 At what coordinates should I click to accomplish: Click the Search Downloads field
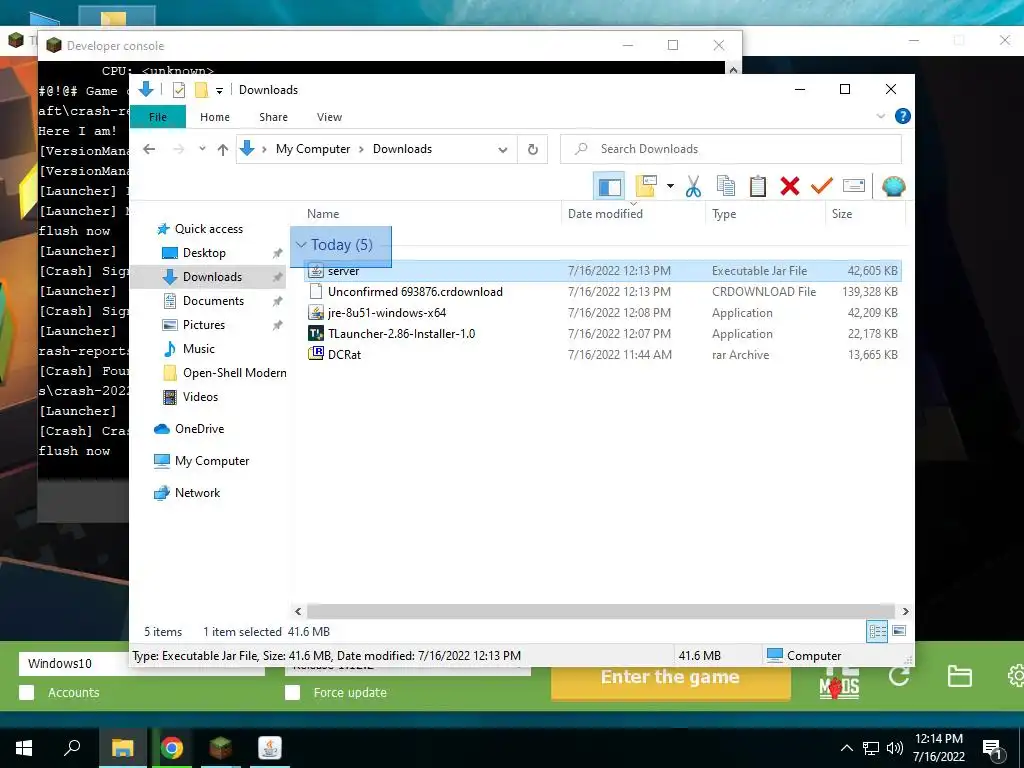[x=731, y=149]
